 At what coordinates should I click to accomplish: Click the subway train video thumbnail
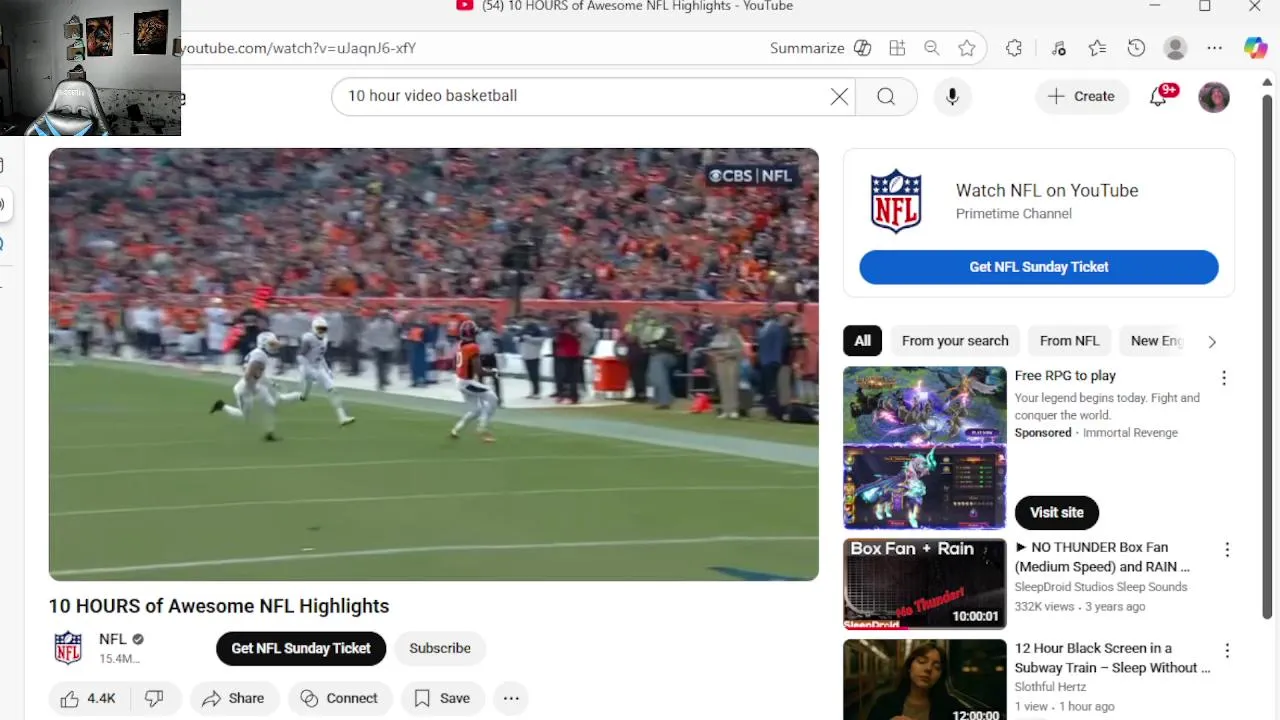925,680
